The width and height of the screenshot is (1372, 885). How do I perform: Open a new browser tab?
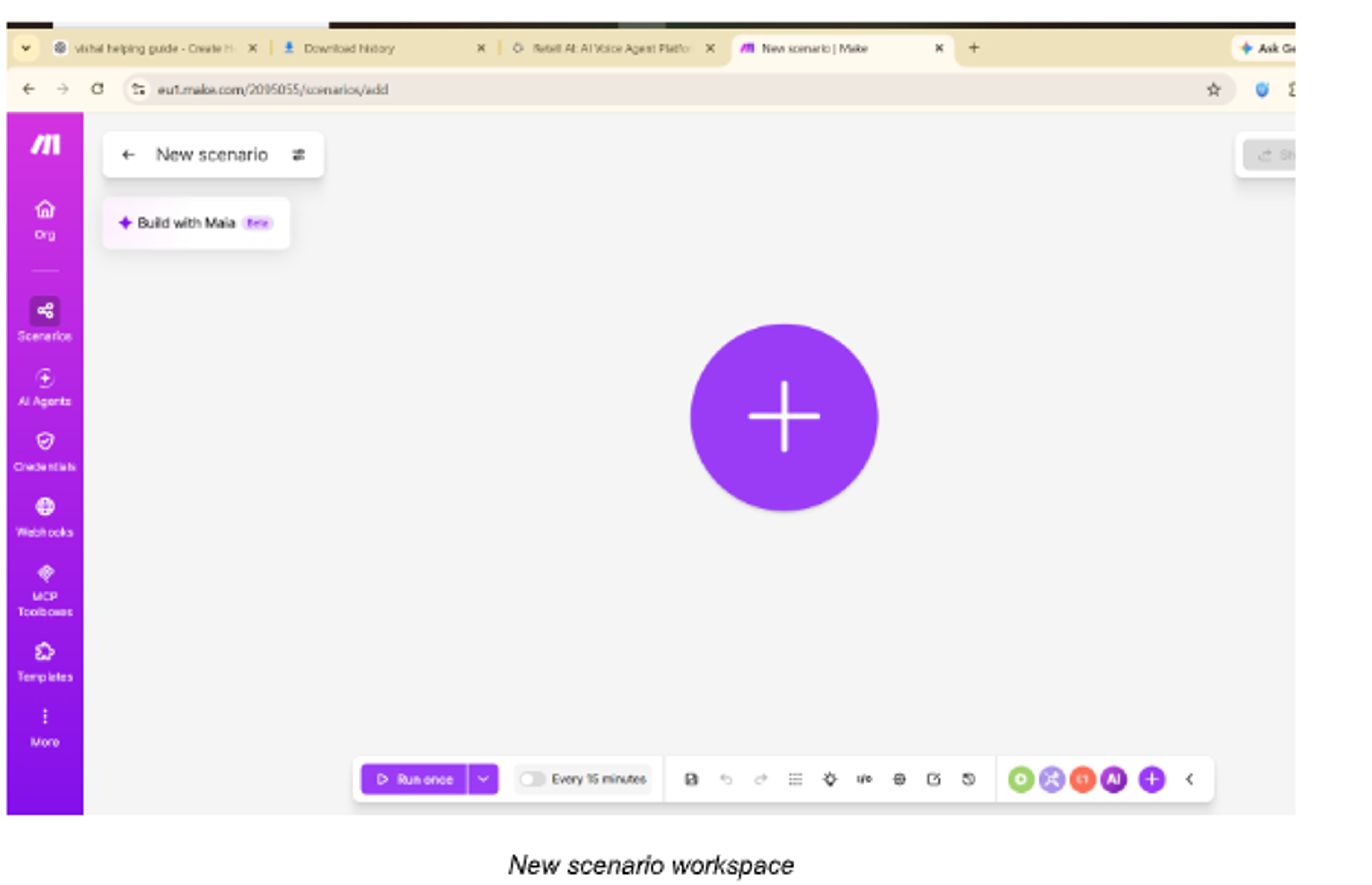pyautogui.click(x=973, y=48)
